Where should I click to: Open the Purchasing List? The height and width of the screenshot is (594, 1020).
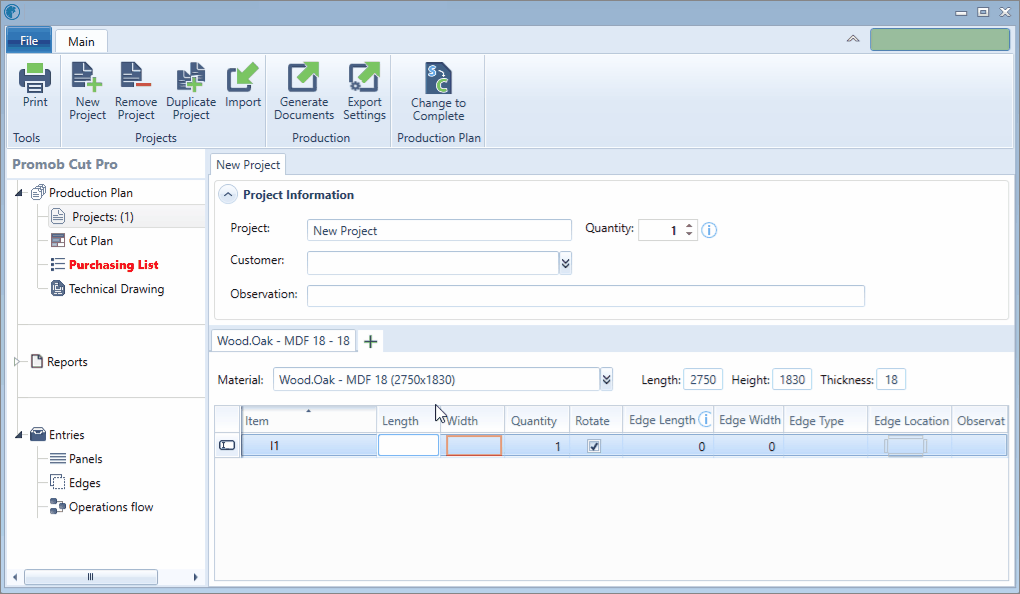113,265
